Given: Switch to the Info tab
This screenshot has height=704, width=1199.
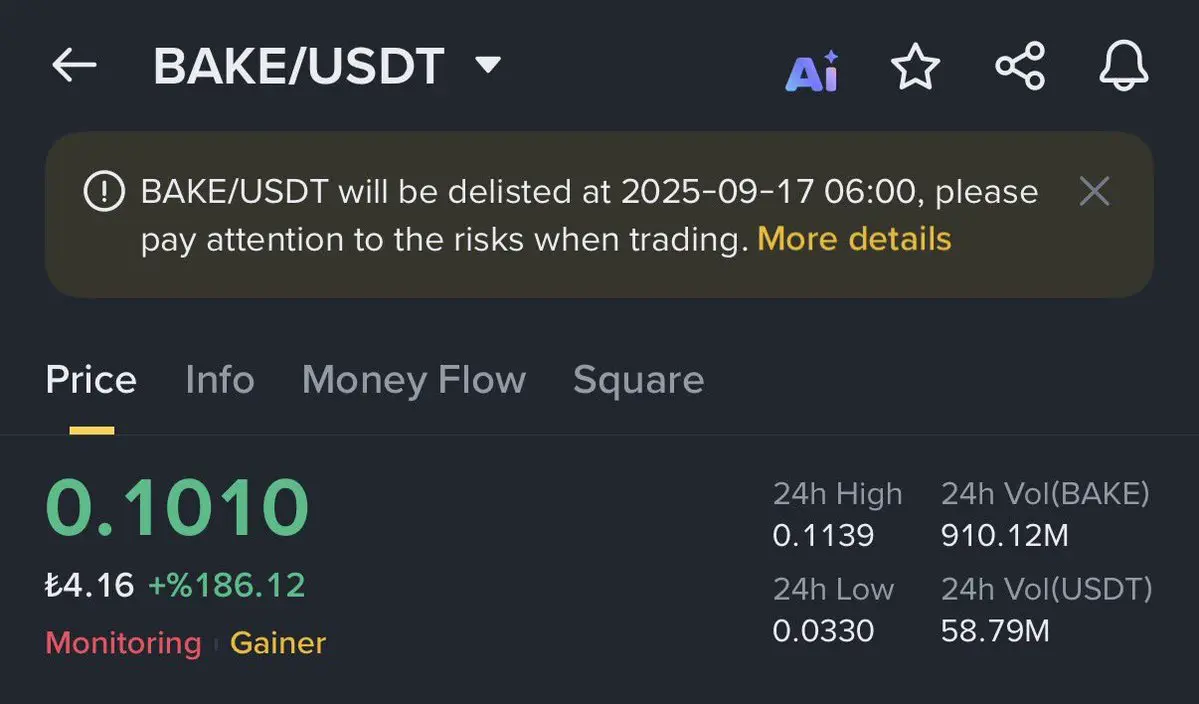Looking at the screenshot, I should 219,380.
